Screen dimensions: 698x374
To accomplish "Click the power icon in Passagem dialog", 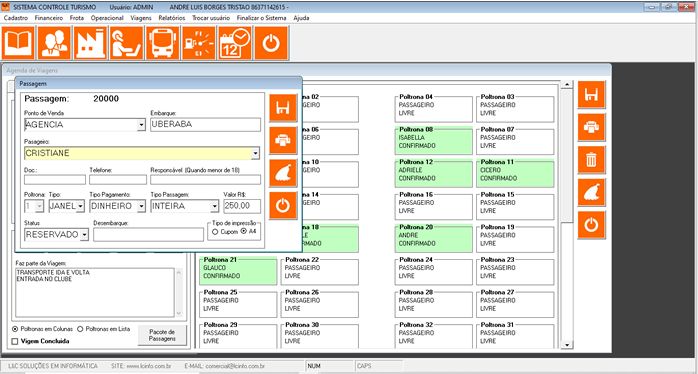I will coord(283,205).
